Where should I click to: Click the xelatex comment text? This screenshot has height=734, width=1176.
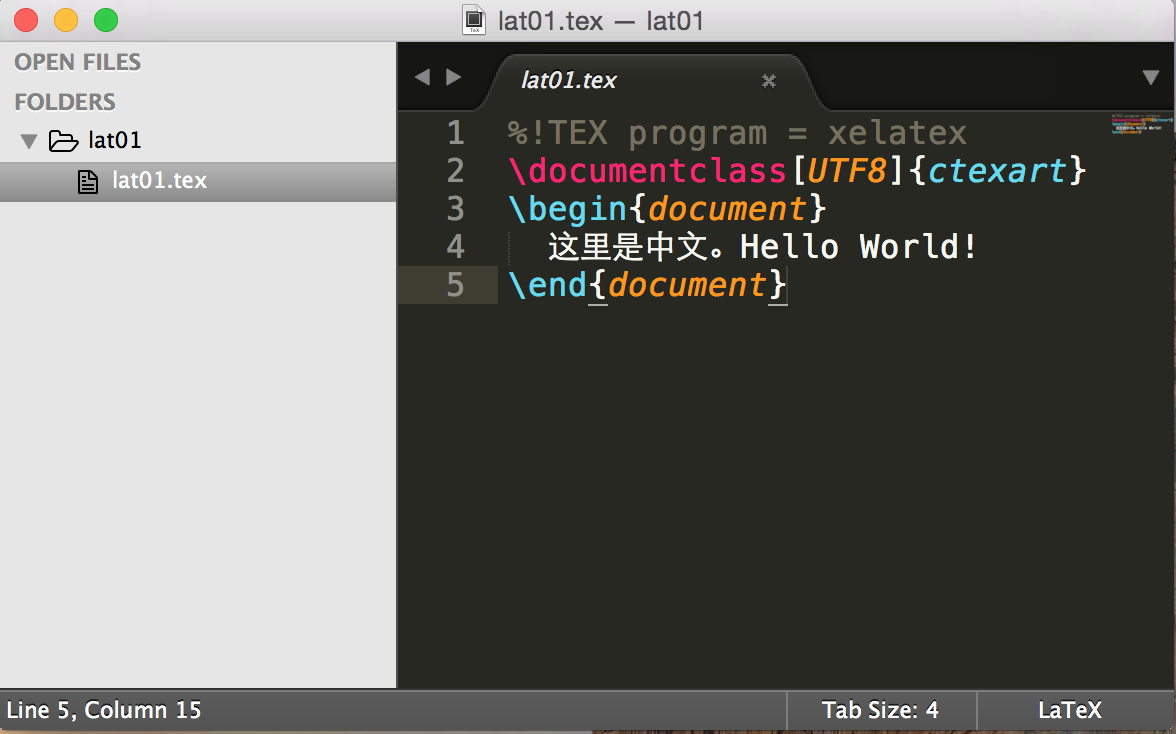[897, 133]
